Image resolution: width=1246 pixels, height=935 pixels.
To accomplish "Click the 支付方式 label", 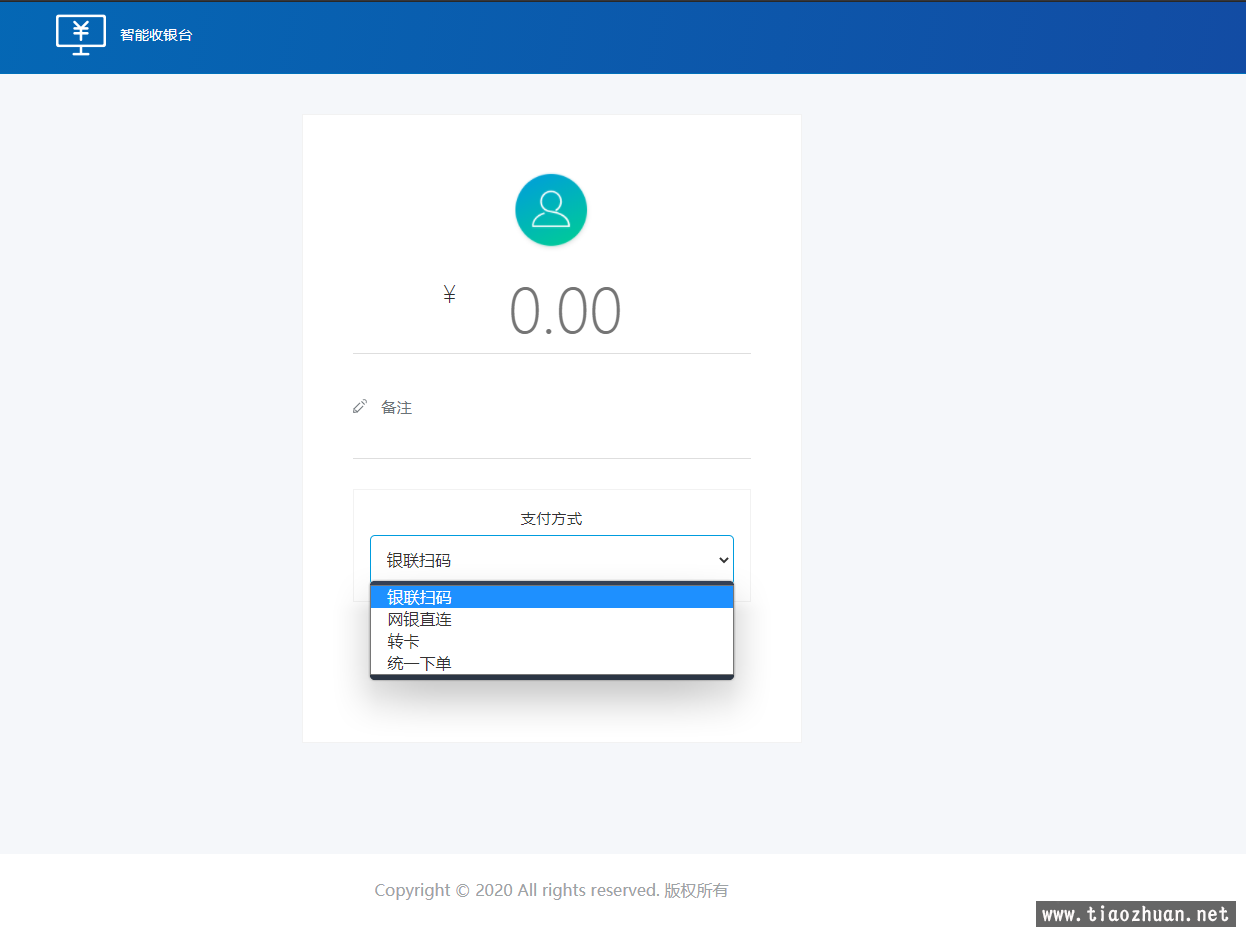I will pos(551,519).
